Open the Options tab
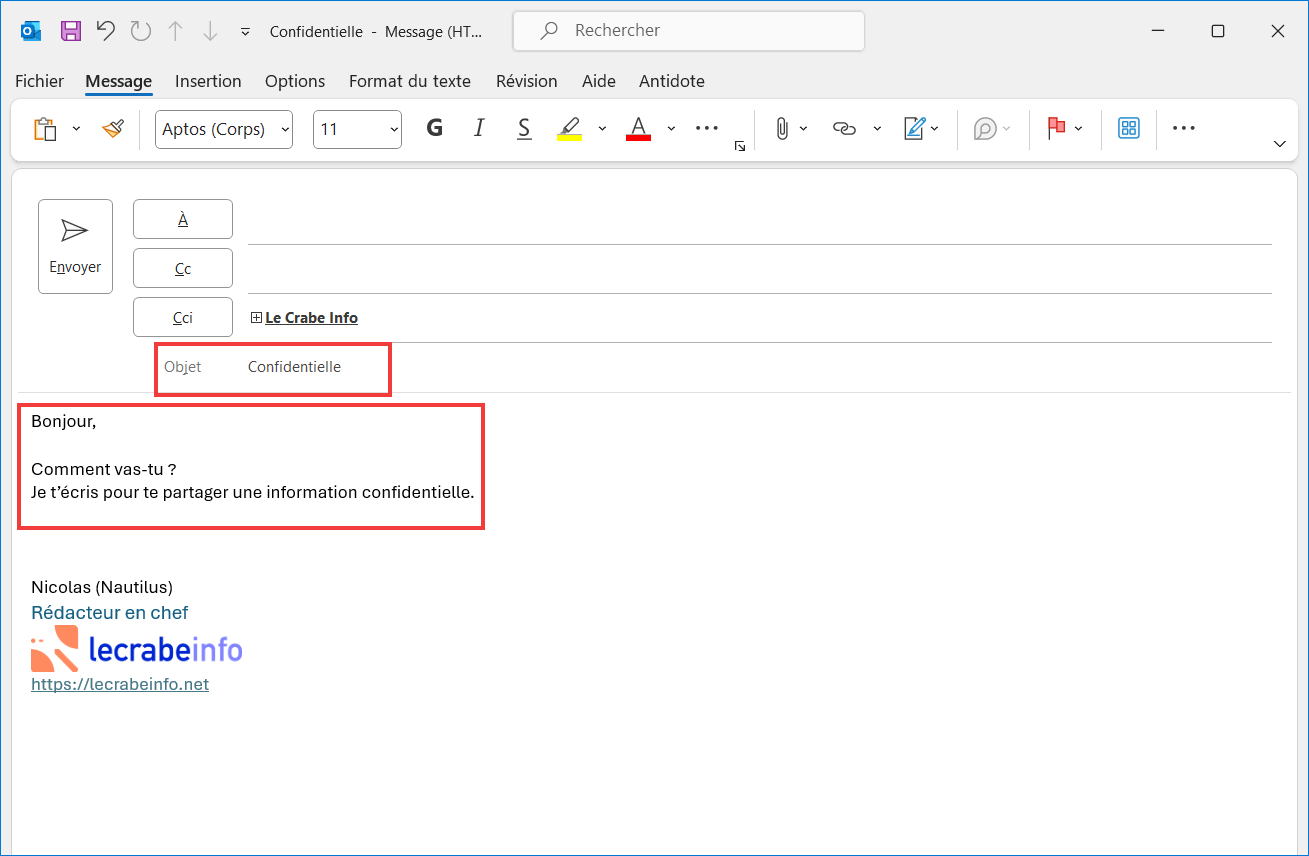1309x856 pixels. coord(295,81)
